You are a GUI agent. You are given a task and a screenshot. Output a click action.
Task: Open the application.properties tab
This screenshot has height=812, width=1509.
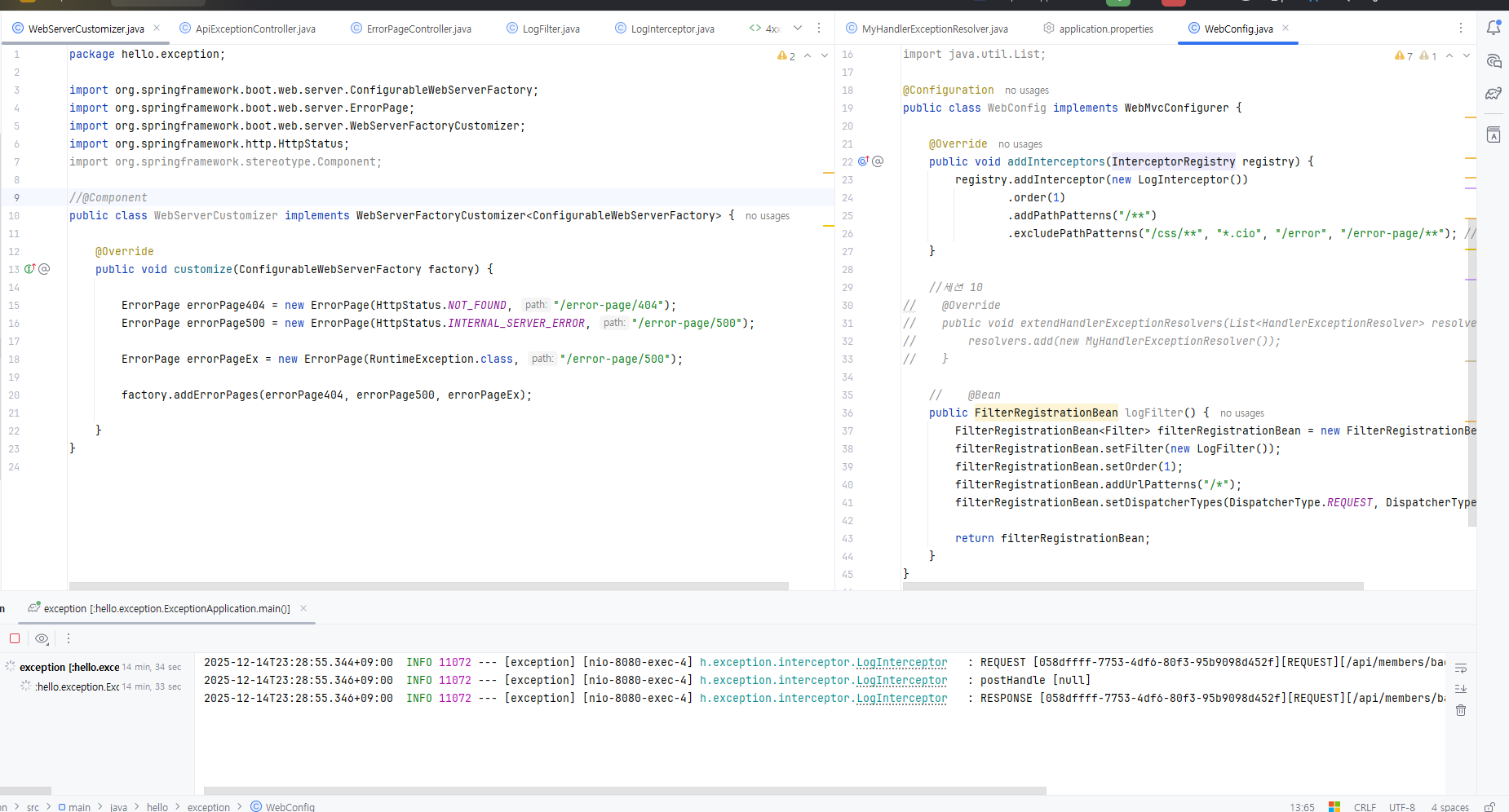pyautogui.click(x=1105, y=29)
